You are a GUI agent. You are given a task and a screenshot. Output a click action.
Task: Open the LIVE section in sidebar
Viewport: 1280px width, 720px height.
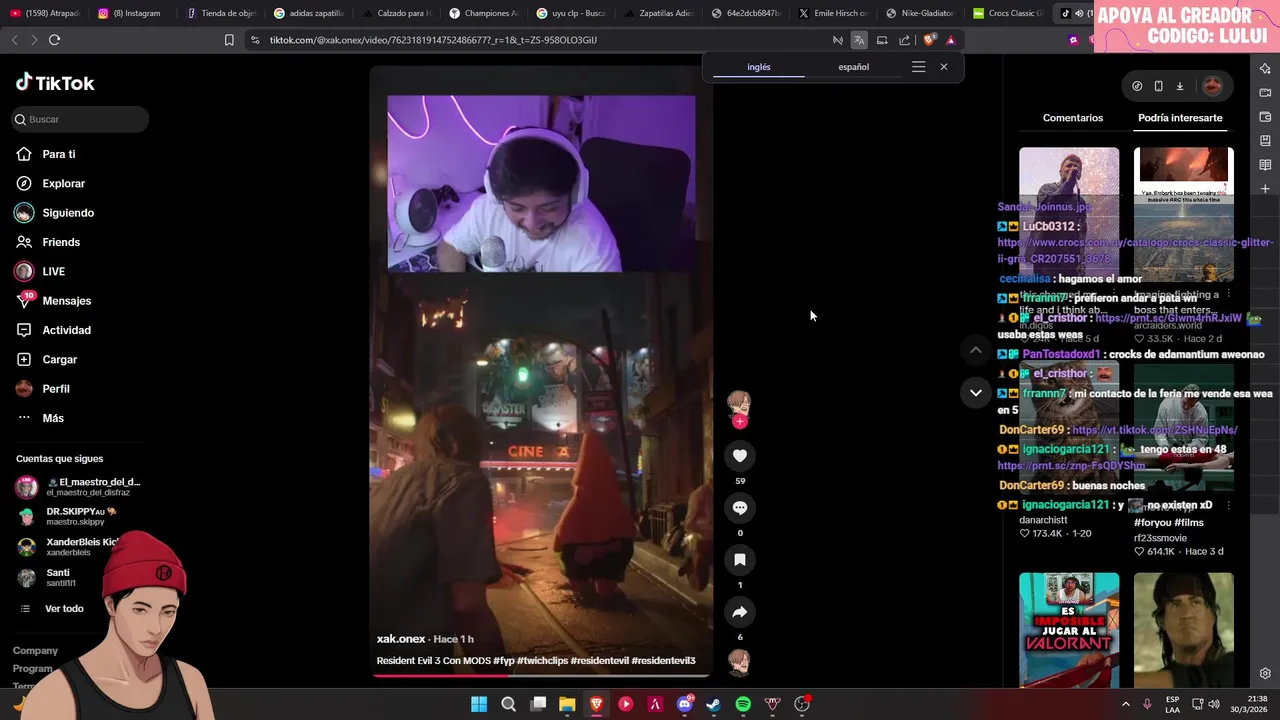coord(53,271)
